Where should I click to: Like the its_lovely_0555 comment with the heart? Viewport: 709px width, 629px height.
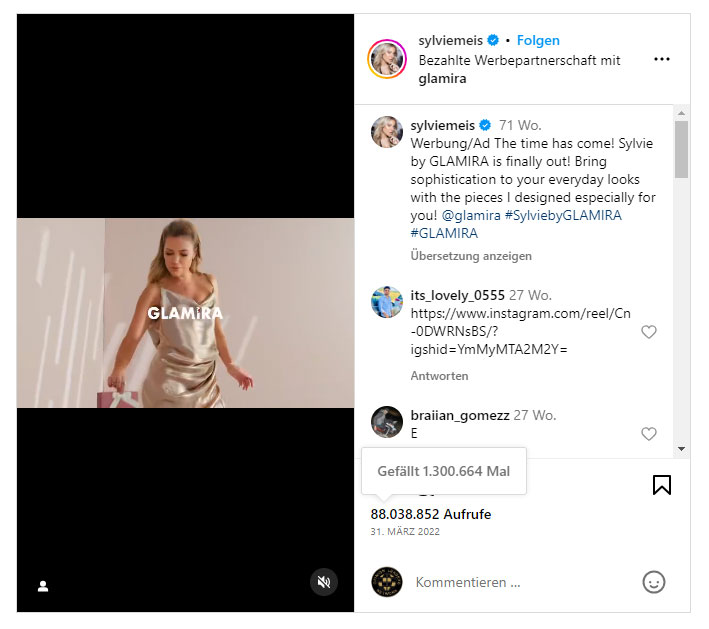point(648,332)
